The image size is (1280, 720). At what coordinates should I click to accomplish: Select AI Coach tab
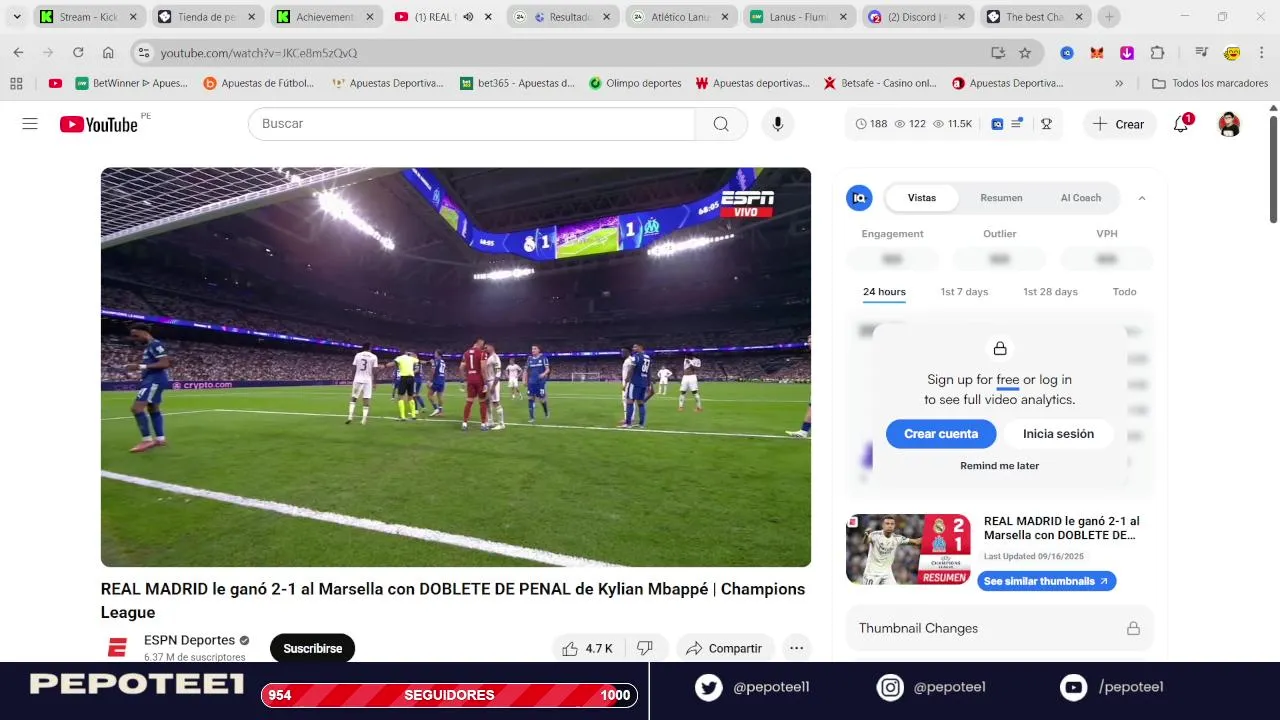[1081, 198]
